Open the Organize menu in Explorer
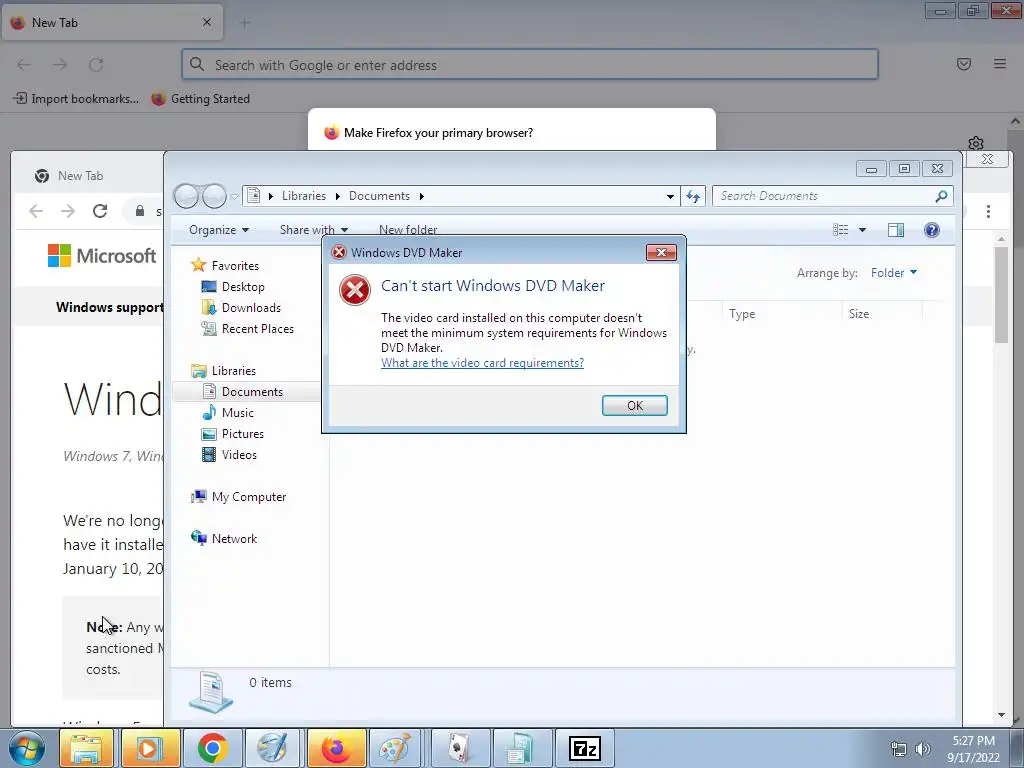This screenshot has height=768, width=1024. (219, 230)
